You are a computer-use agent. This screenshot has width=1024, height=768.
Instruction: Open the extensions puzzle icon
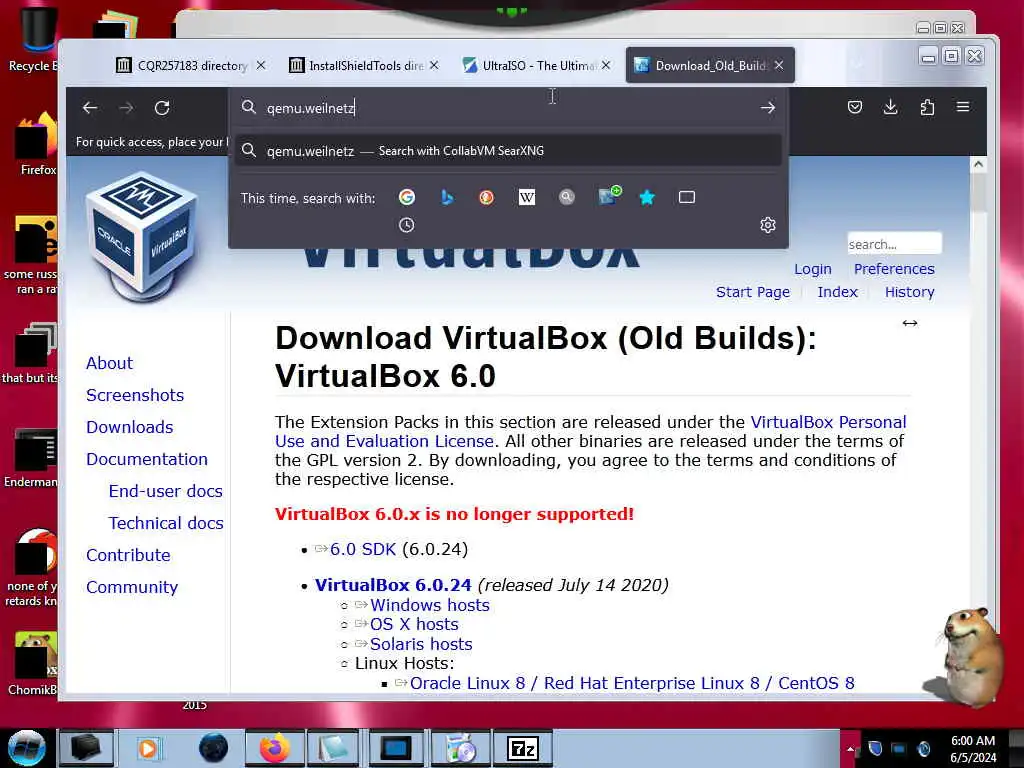click(x=927, y=107)
